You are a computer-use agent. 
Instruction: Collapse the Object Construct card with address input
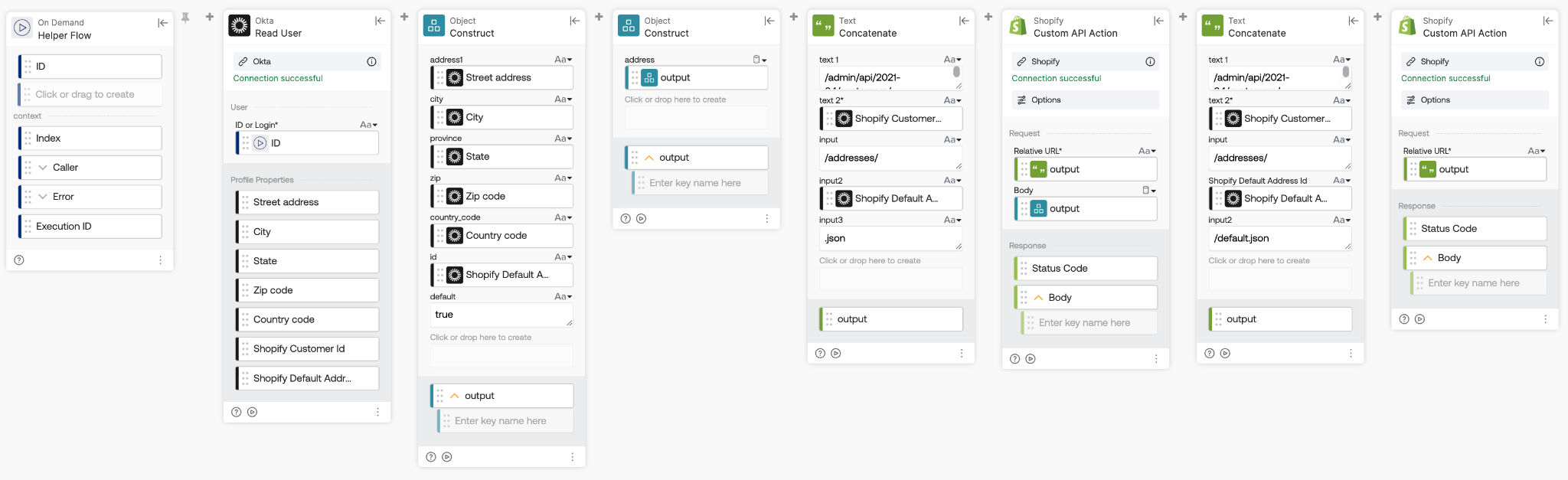[769, 21]
